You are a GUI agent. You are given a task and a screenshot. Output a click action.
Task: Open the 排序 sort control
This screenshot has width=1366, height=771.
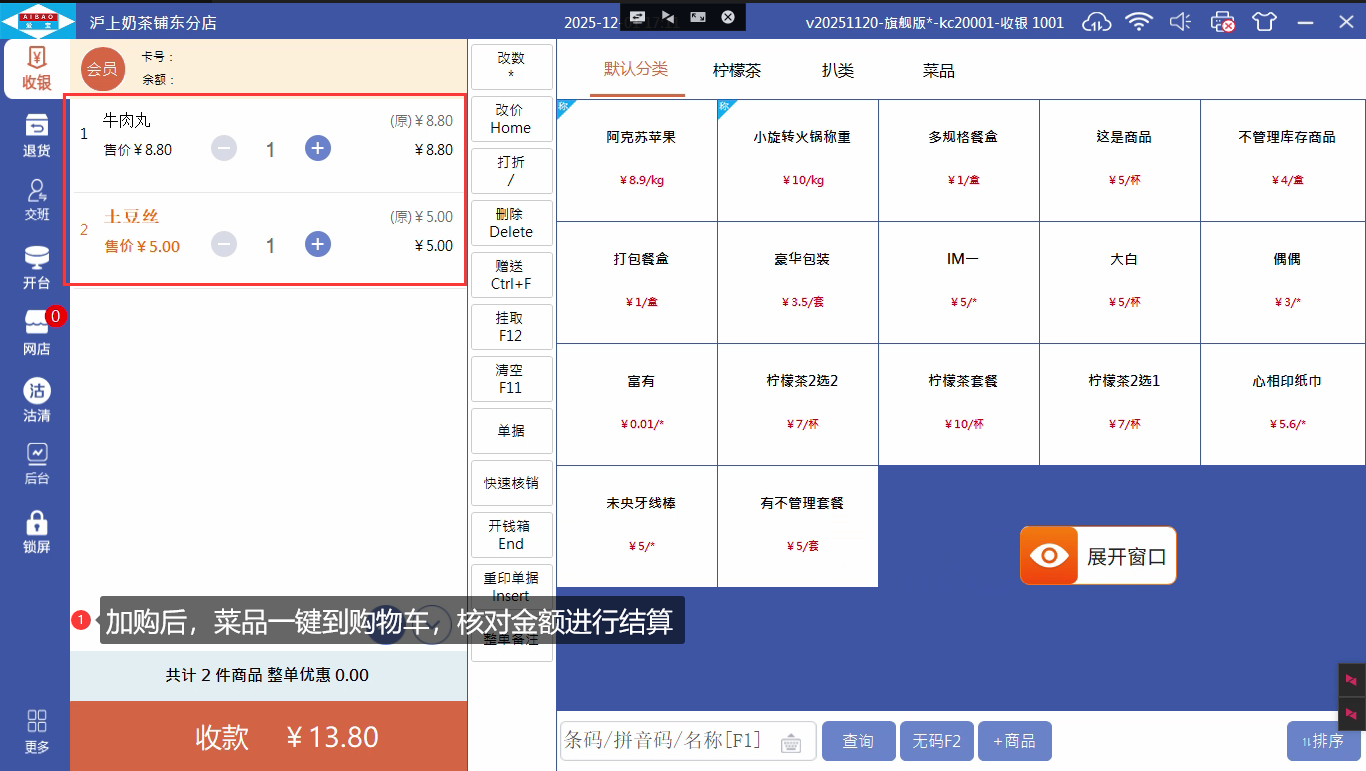pyautogui.click(x=1323, y=741)
